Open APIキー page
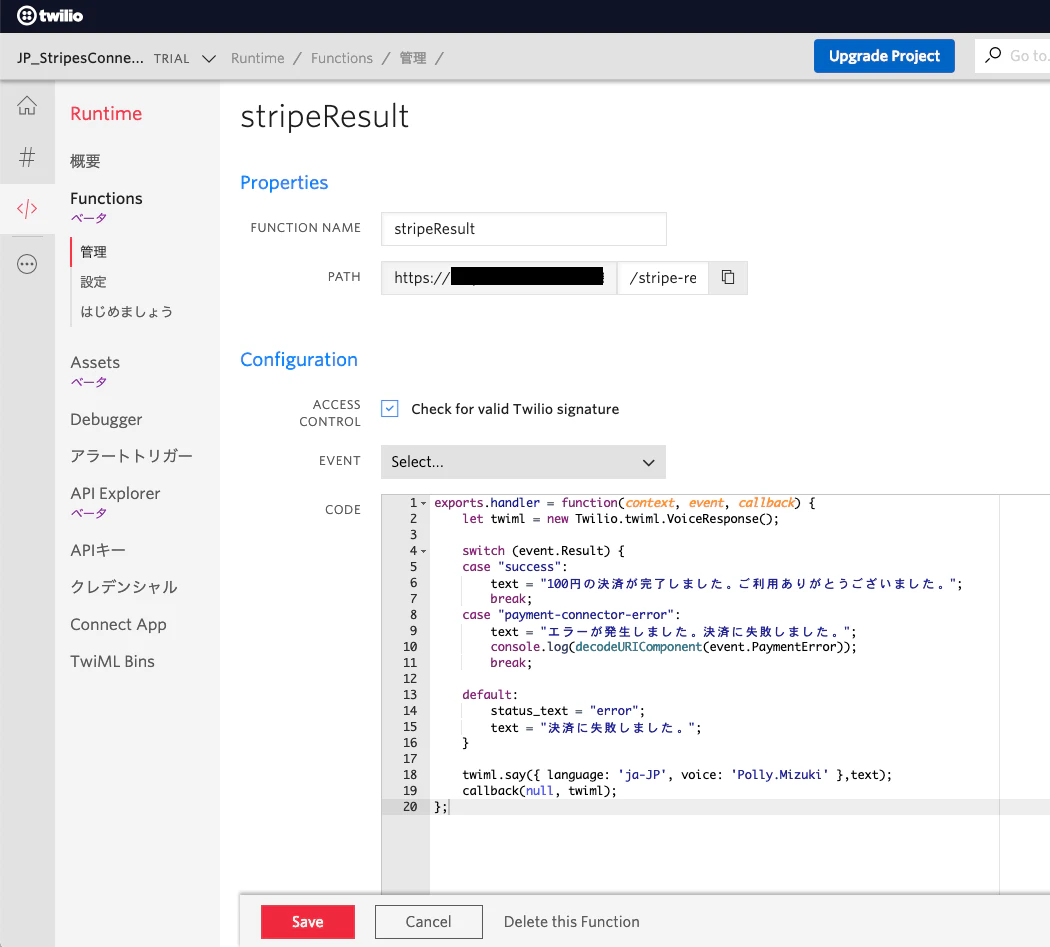This screenshot has width=1050, height=947. coord(98,551)
